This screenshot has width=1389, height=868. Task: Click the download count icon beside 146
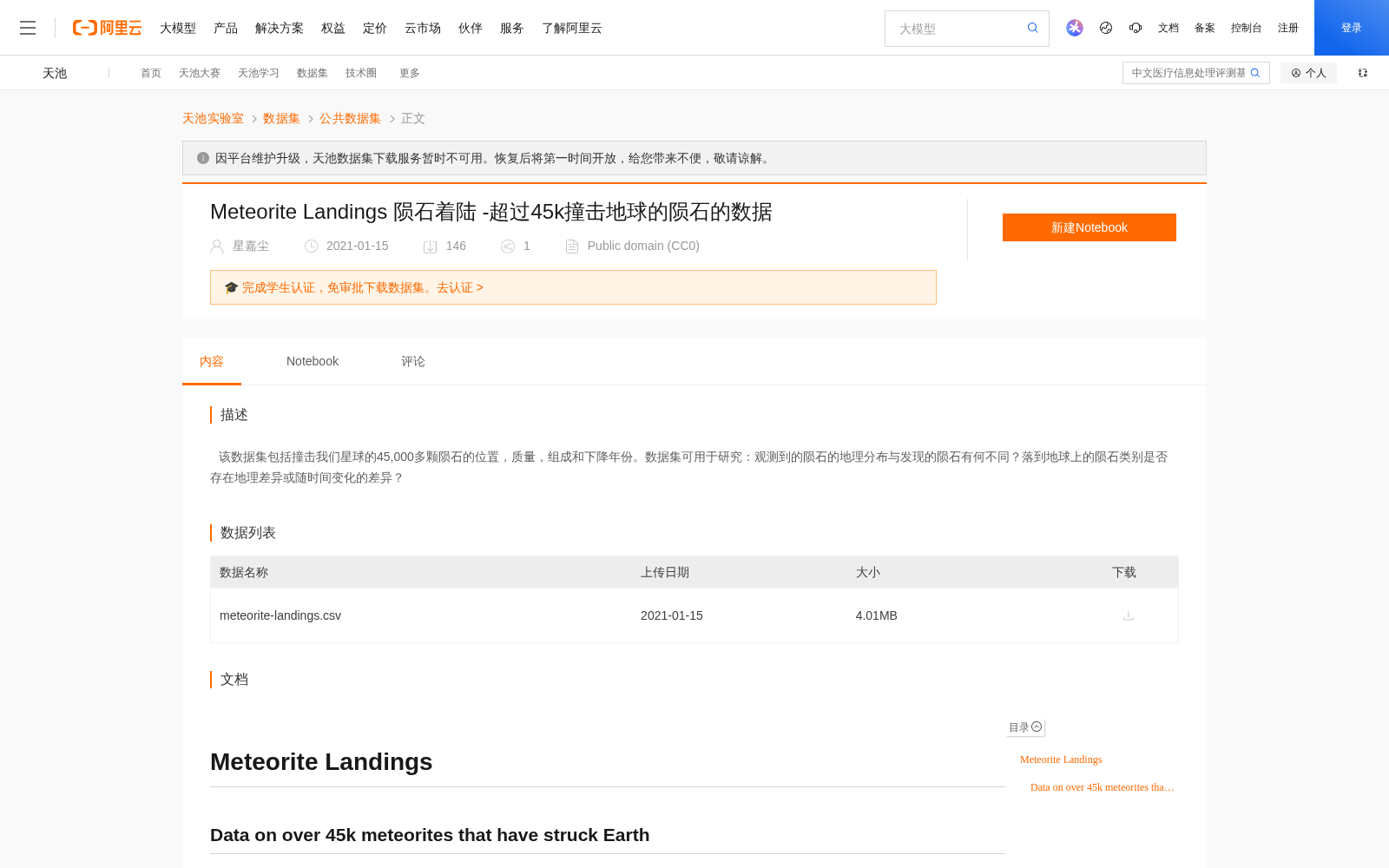[430, 247]
